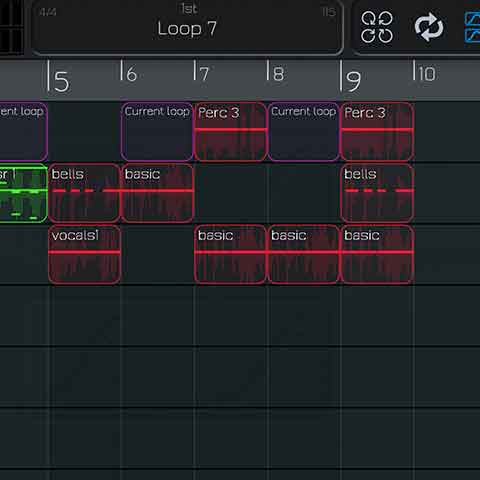Select the bells clip at bar 5
The width and height of the screenshot is (480, 480).
coord(84,193)
